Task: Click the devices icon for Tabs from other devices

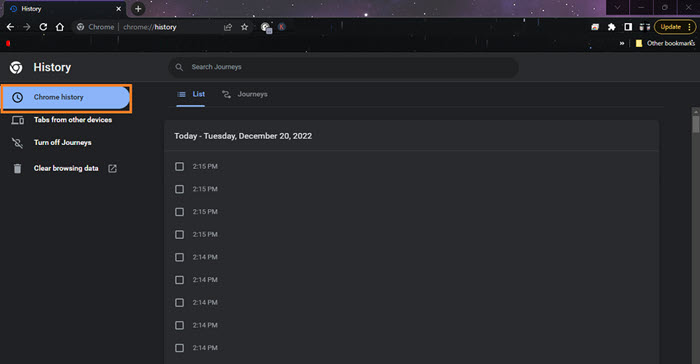Action: pyautogui.click(x=17, y=120)
